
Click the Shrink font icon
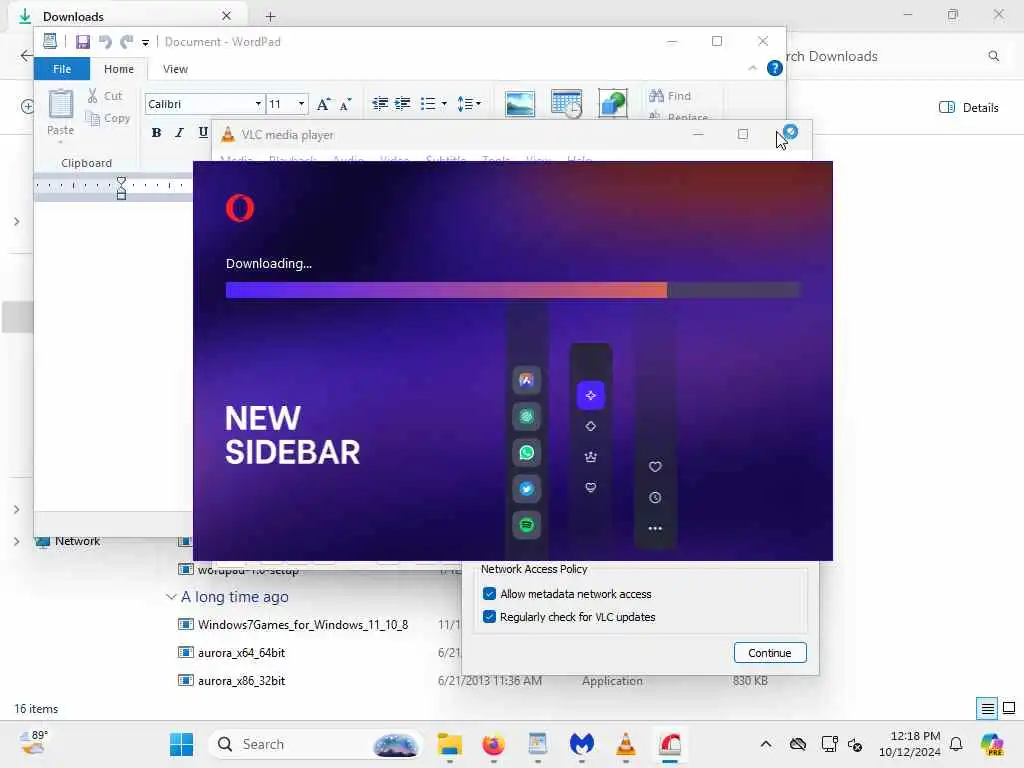click(345, 104)
